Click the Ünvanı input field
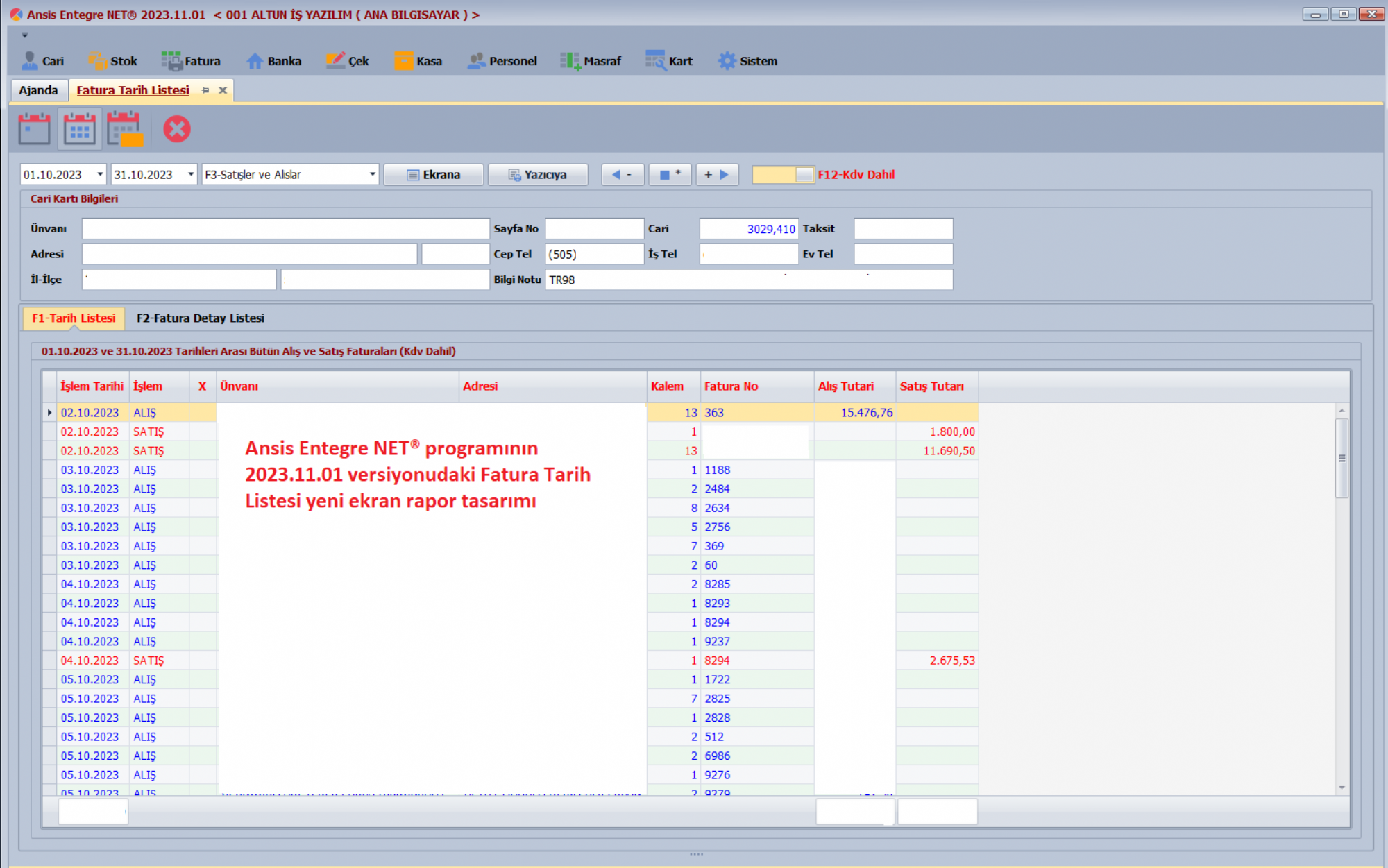 (285, 229)
